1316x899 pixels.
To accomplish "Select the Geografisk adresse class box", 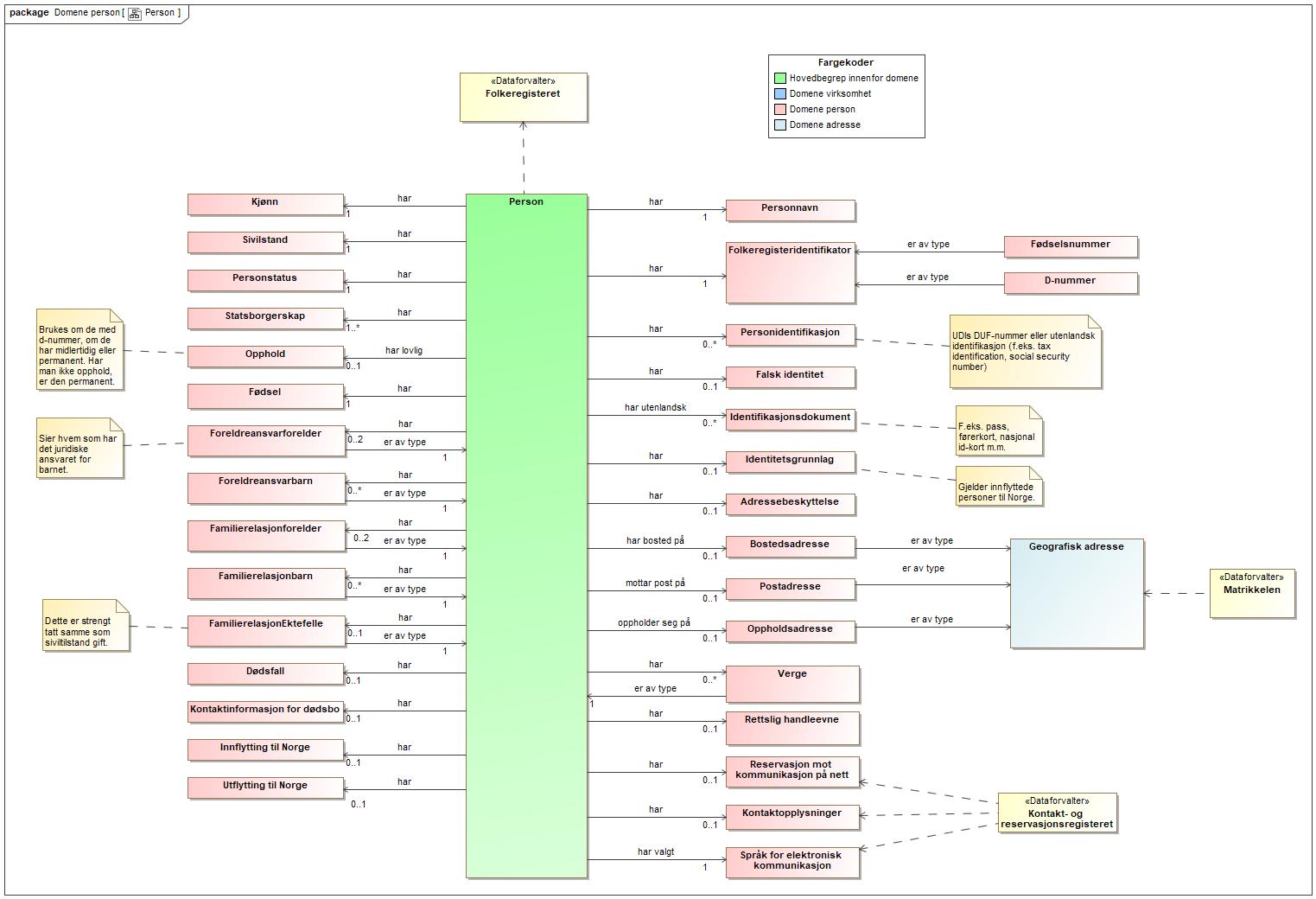I will (1076, 593).
